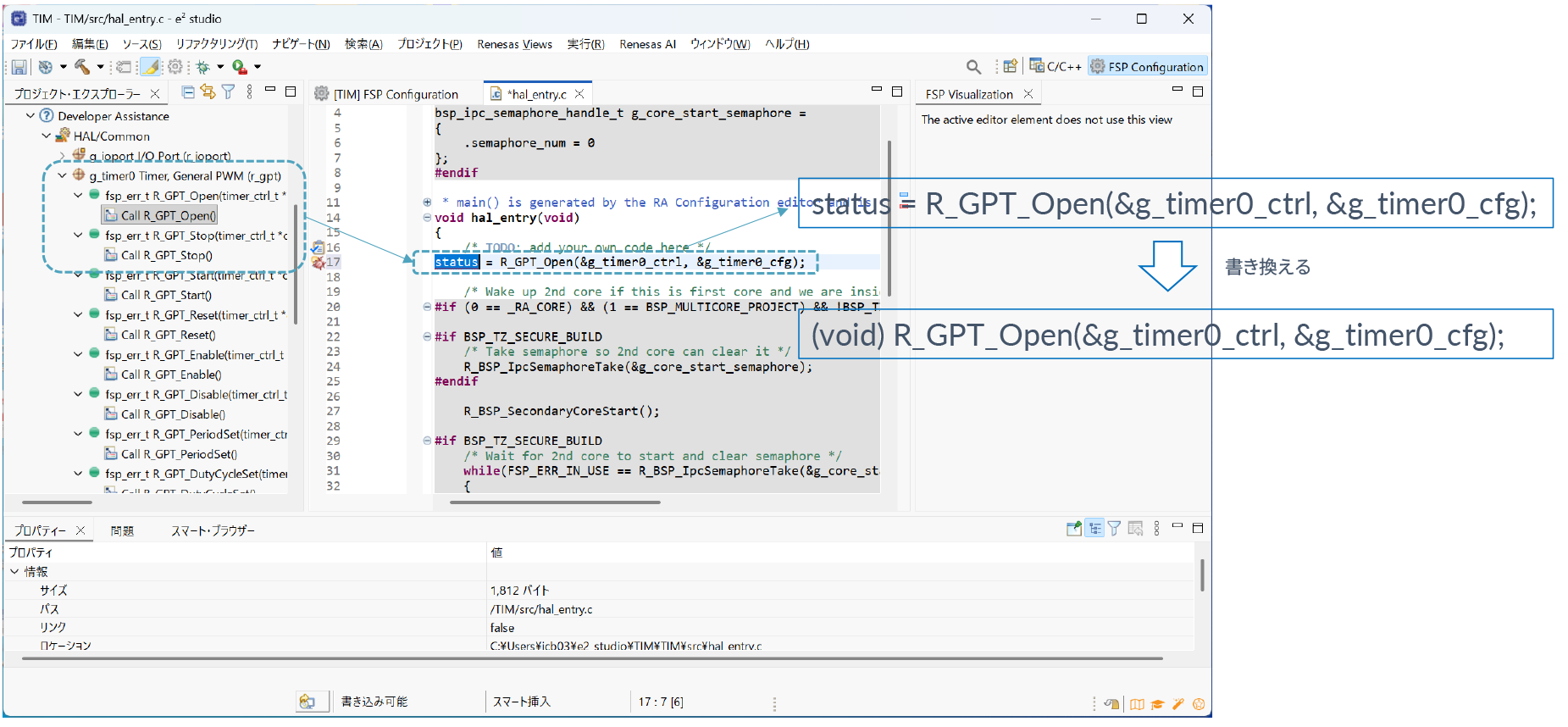This screenshot has width=1568, height=727.
Task: Click the hammer Build icon
Action: pyautogui.click(x=82, y=67)
